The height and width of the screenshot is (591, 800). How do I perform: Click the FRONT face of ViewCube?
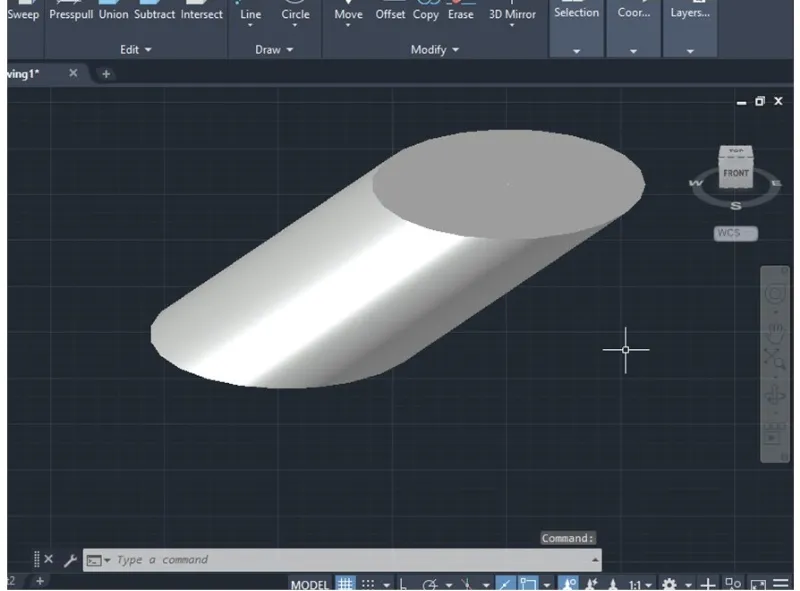click(735, 174)
